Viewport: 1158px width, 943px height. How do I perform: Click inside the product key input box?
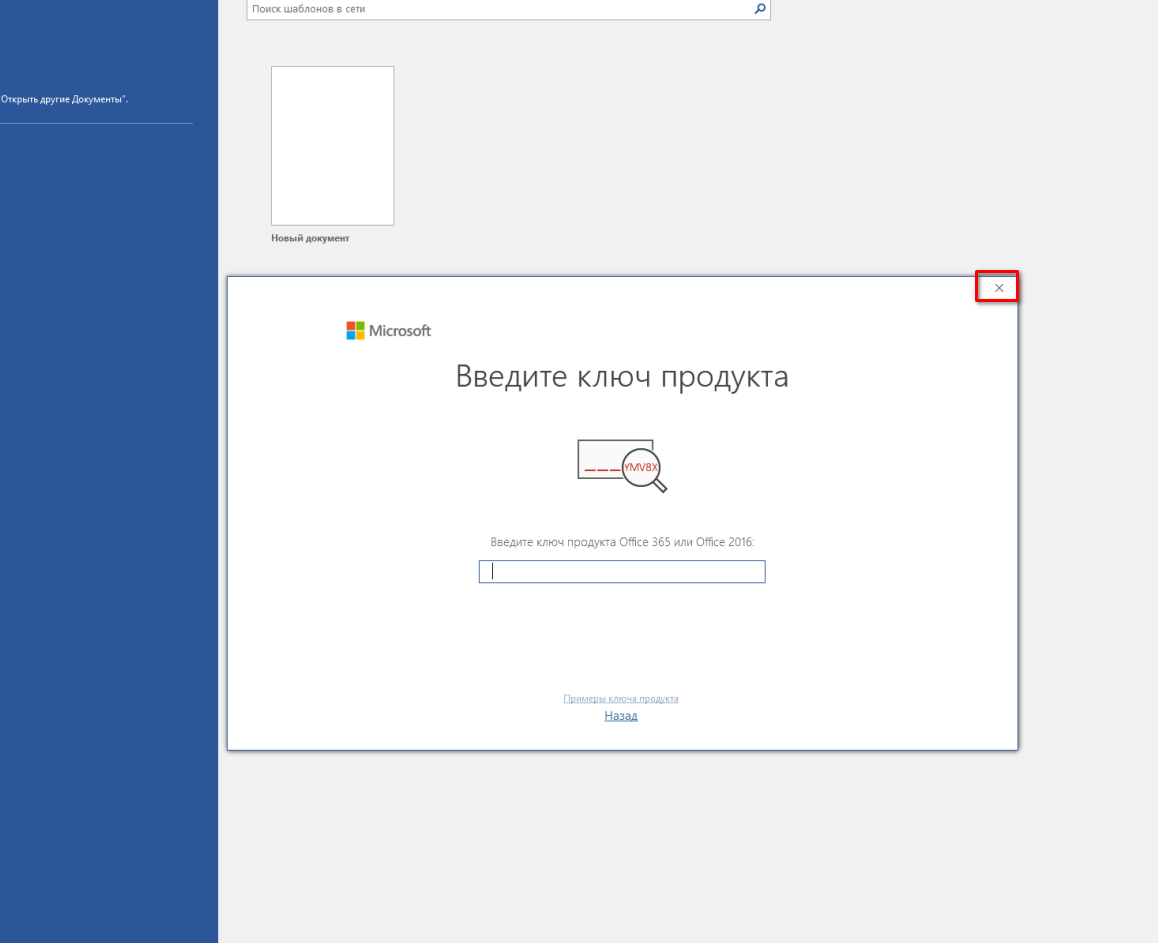(x=621, y=571)
